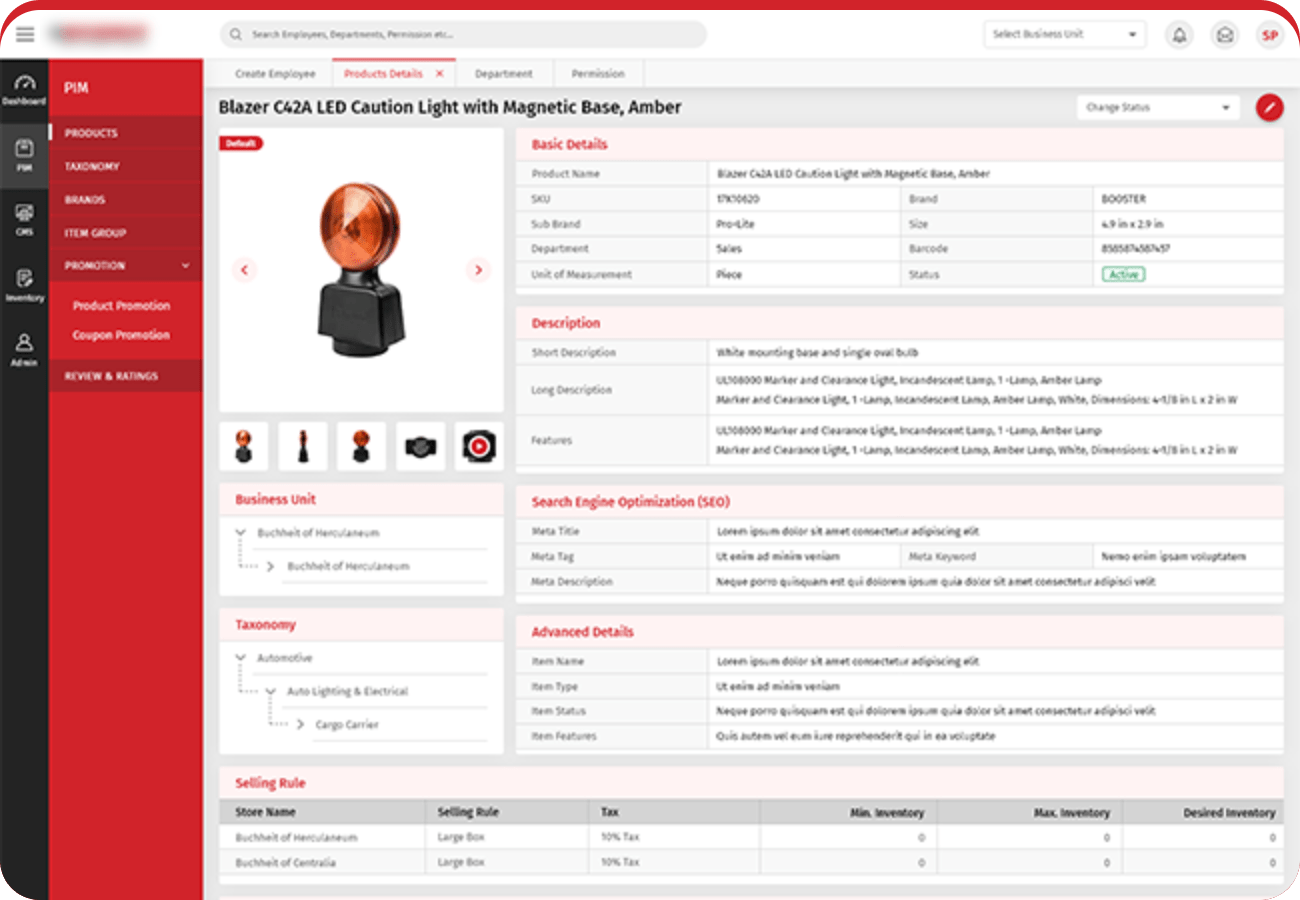Open the Admin sidebar icon

pos(24,350)
